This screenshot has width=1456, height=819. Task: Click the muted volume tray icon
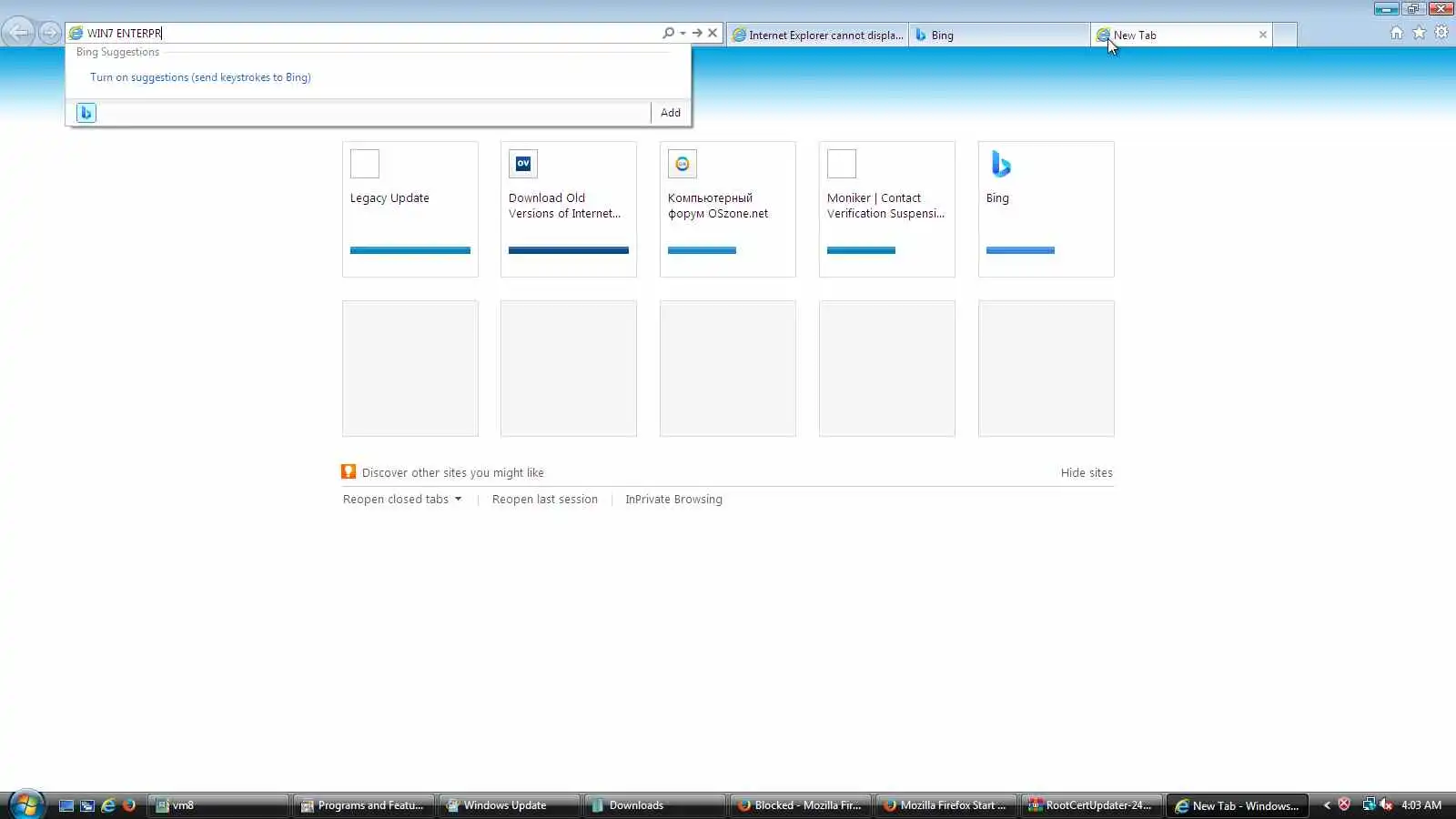pyautogui.click(x=1386, y=804)
